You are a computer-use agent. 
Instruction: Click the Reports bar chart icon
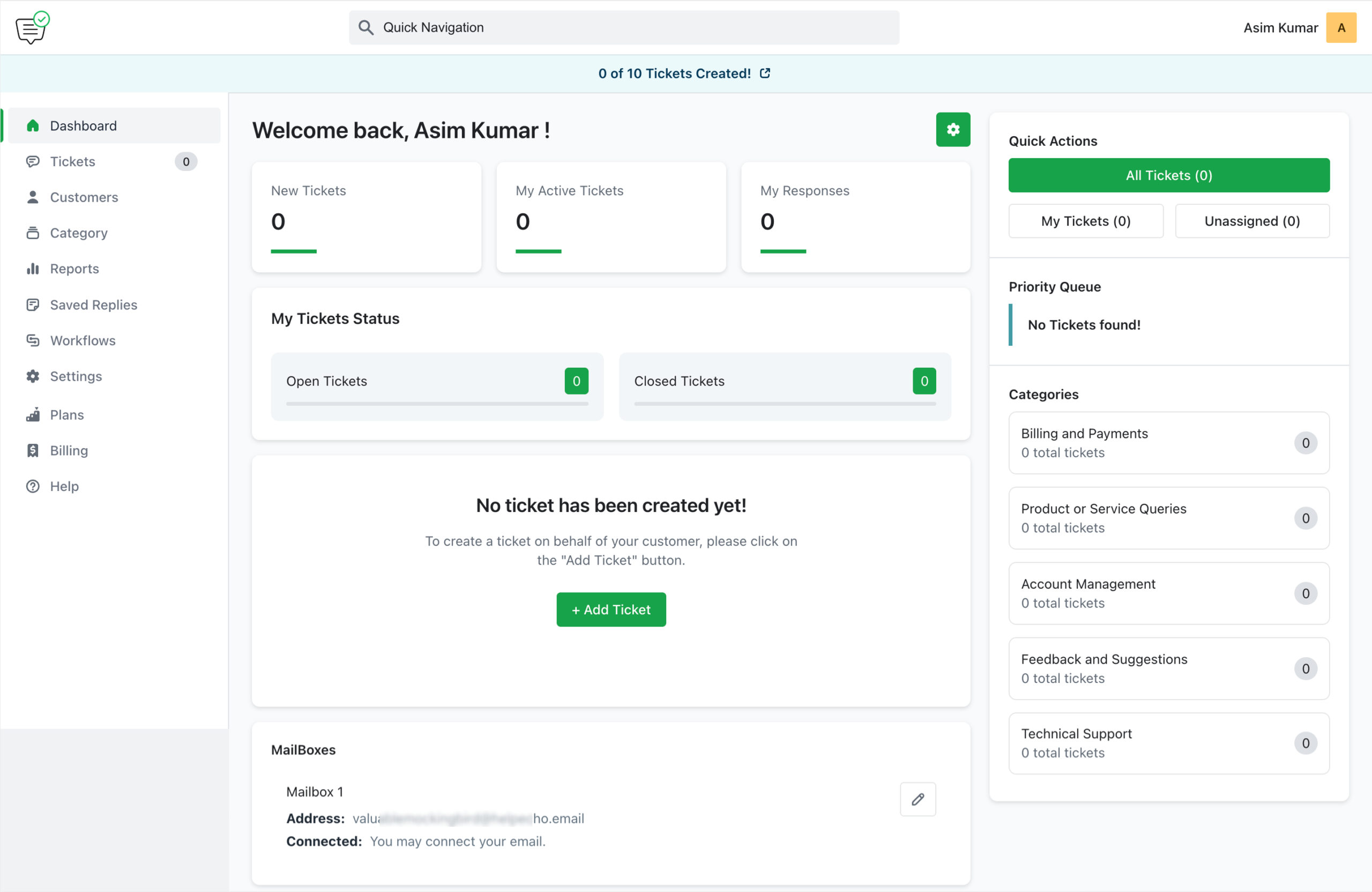tap(33, 269)
